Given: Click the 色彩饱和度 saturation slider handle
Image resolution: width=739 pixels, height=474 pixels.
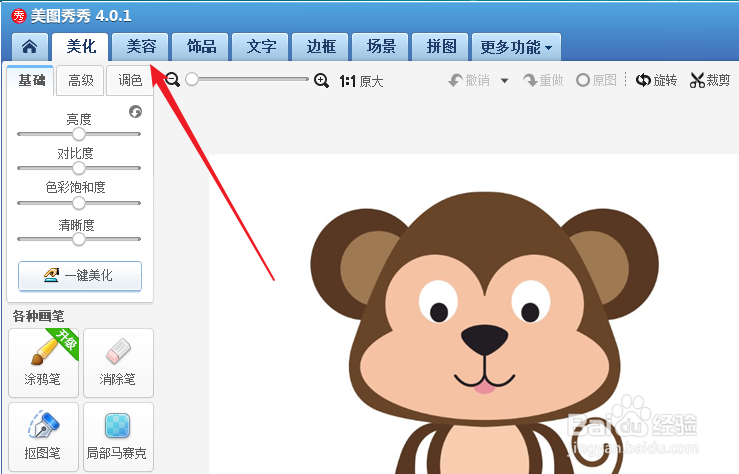Looking at the screenshot, I should click(x=79, y=203).
